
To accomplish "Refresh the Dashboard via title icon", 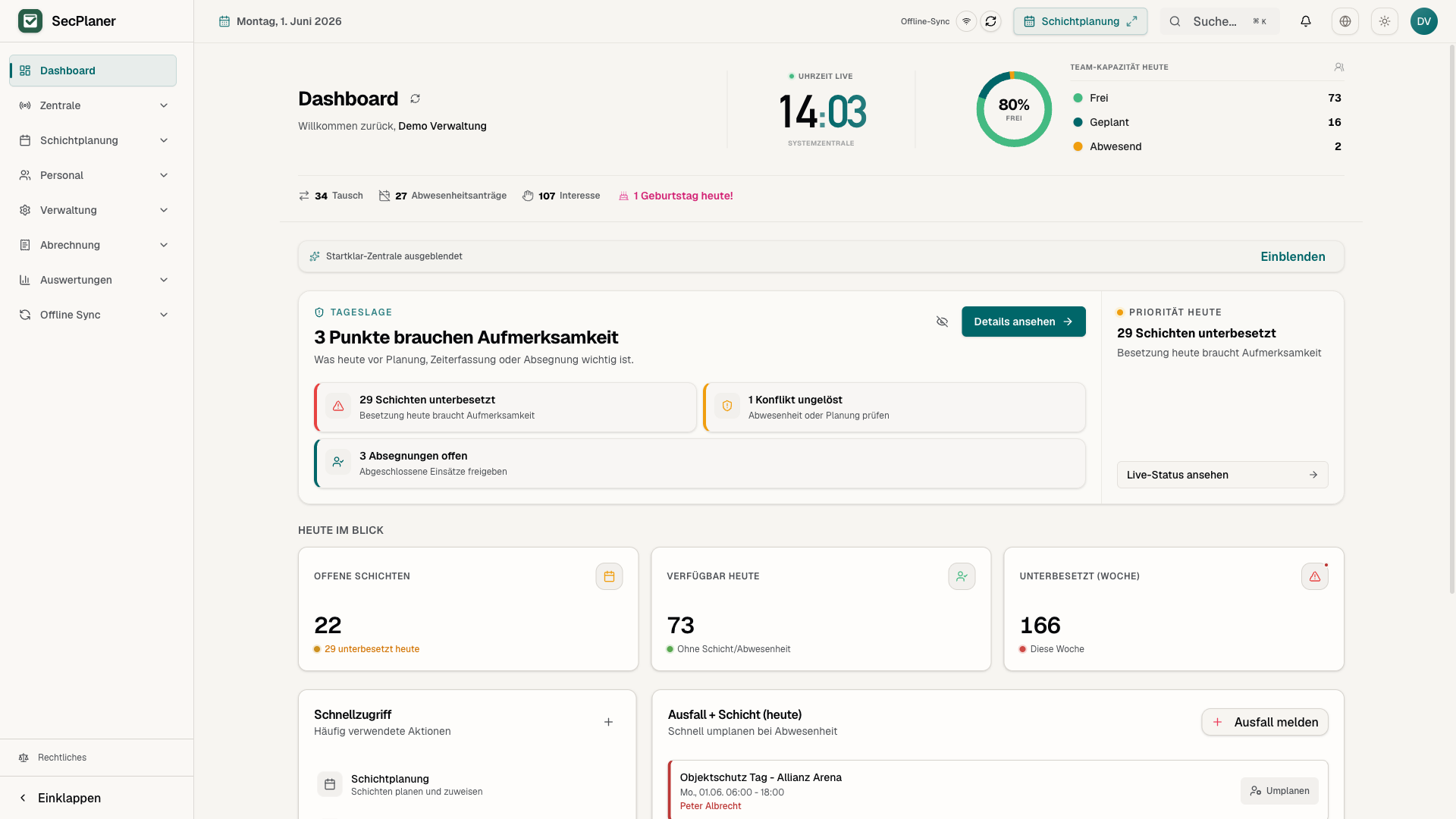I will 416,99.
